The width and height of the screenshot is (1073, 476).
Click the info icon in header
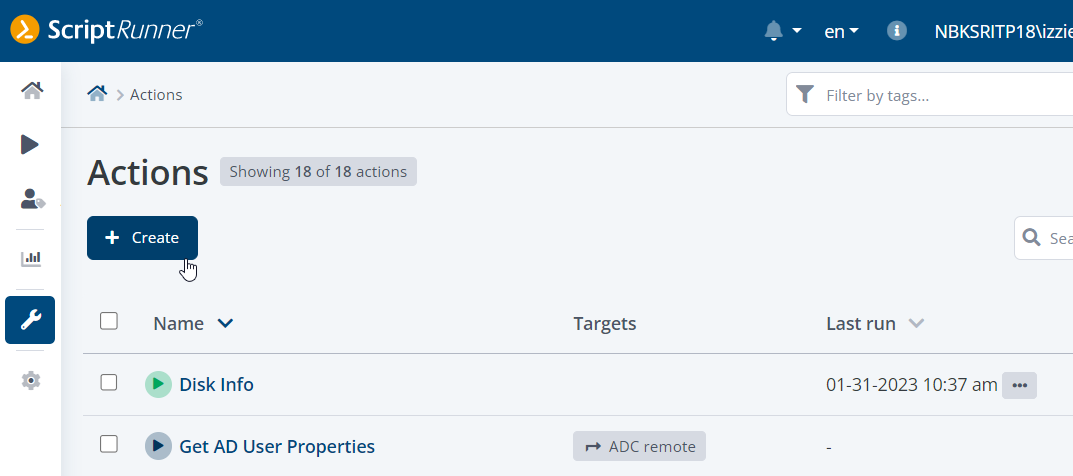click(897, 31)
